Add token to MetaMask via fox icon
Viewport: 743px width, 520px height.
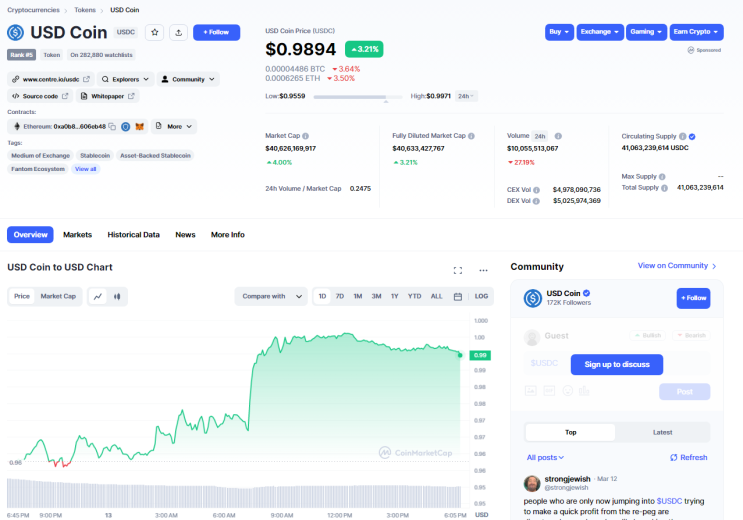pyautogui.click(x=139, y=127)
